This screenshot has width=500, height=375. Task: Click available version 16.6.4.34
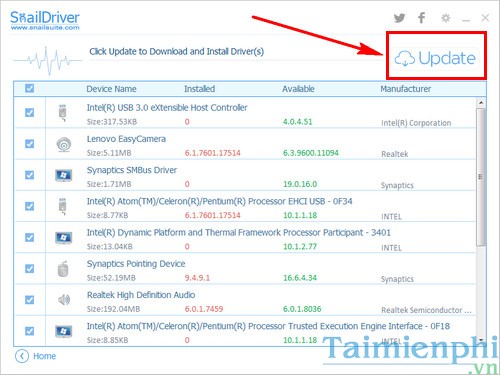click(x=300, y=278)
